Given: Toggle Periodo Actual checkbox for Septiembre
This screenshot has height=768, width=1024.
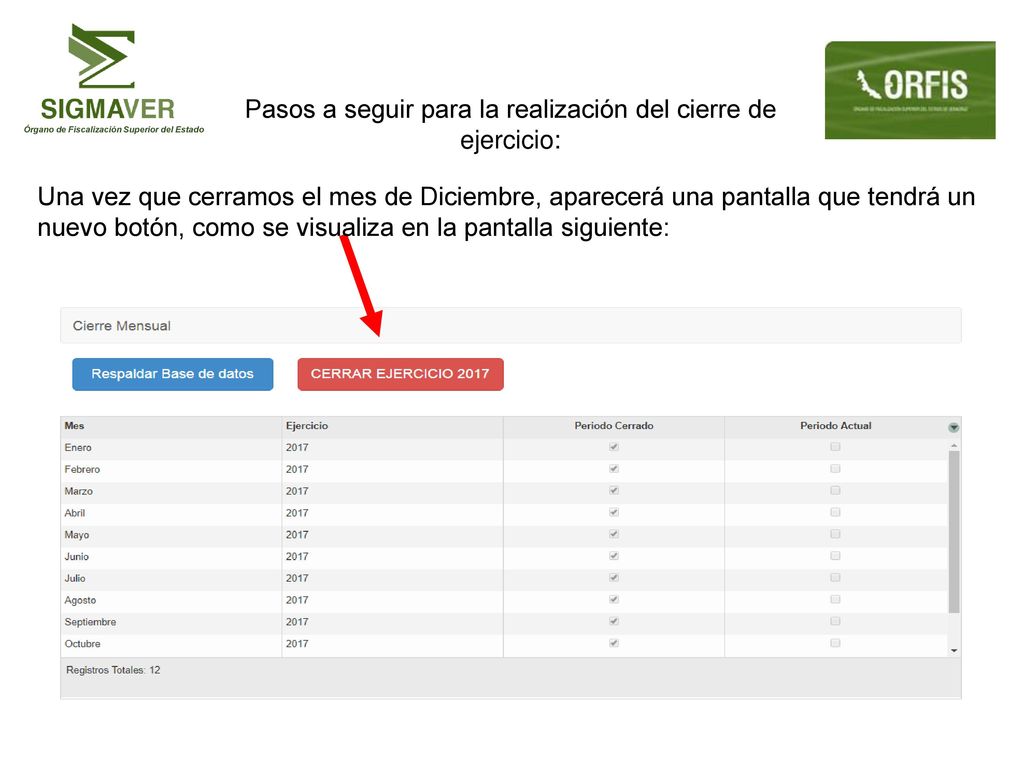Looking at the screenshot, I should 835,621.
